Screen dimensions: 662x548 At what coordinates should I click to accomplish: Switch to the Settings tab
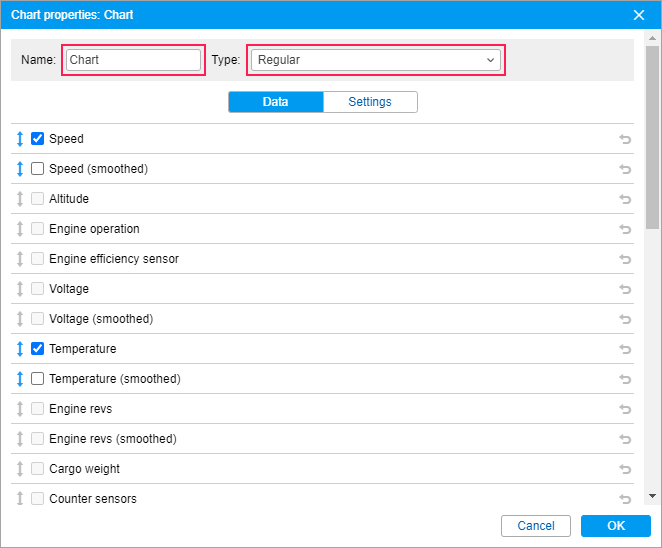(x=370, y=102)
